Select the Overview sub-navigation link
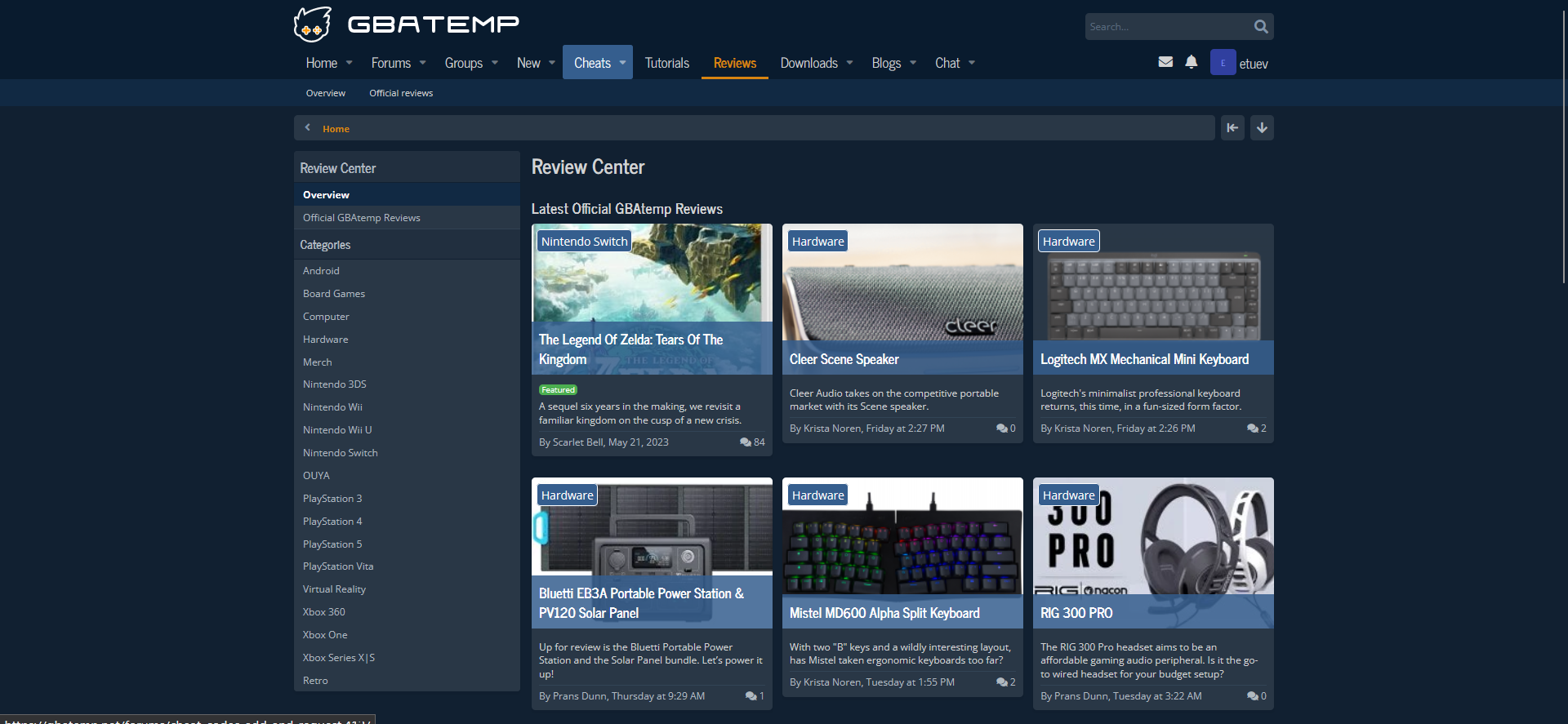The width and height of the screenshot is (1568, 724). click(326, 93)
